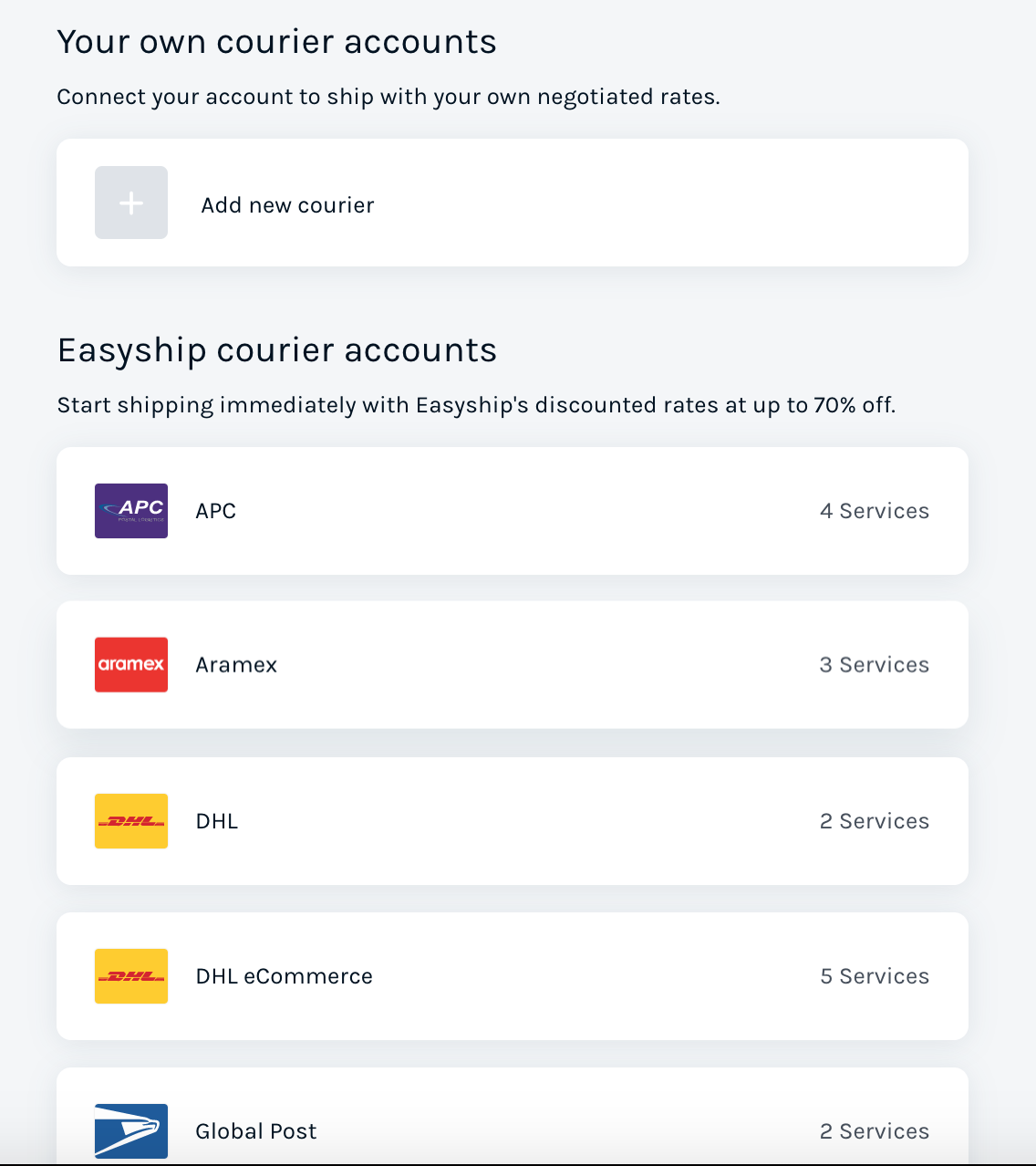This screenshot has width=1036, height=1166.
Task: Click the 5 Services for DHL eCommerce
Action: click(875, 975)
